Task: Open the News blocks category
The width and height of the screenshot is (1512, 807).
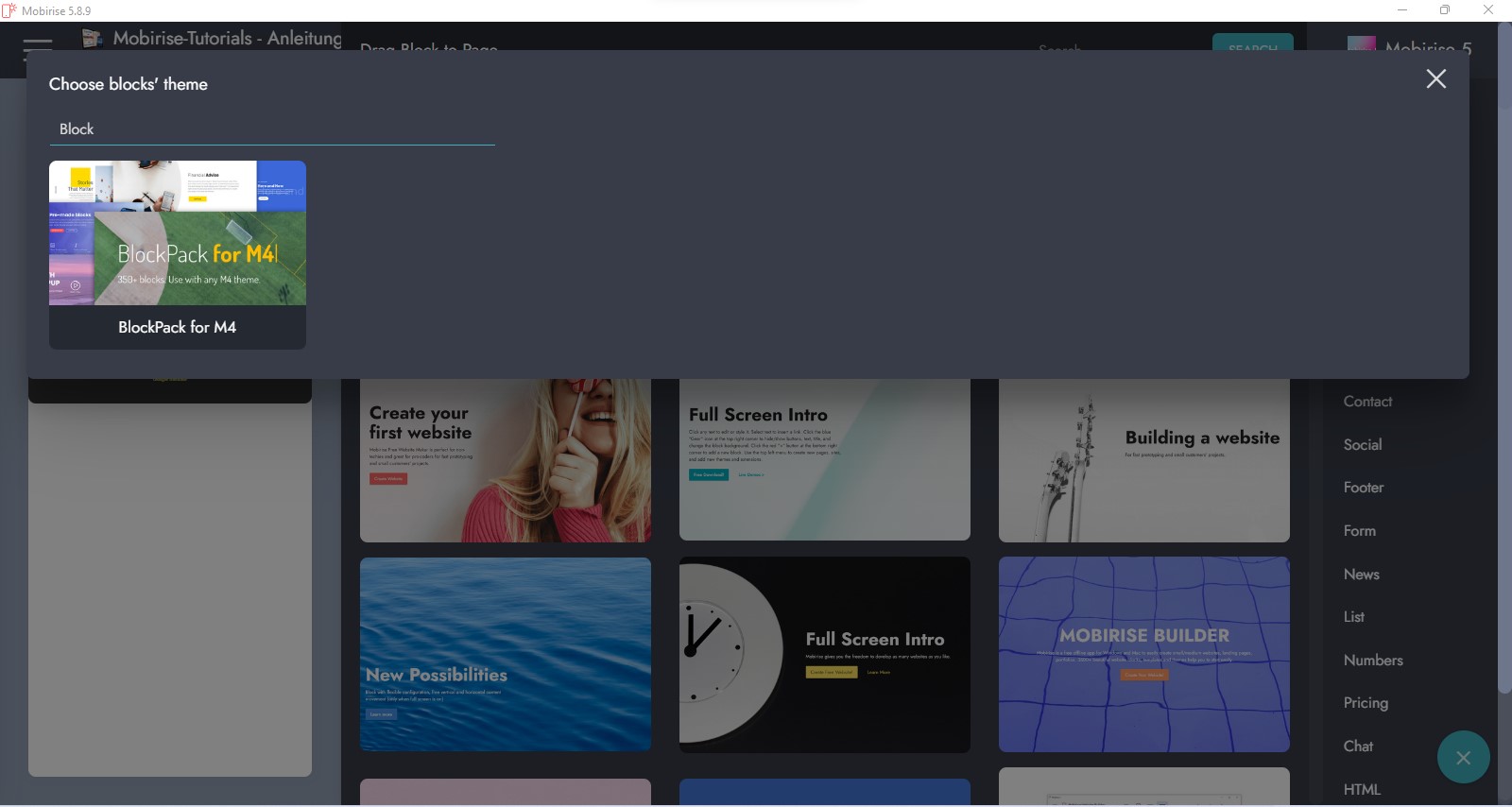Action: point(1362,574)
